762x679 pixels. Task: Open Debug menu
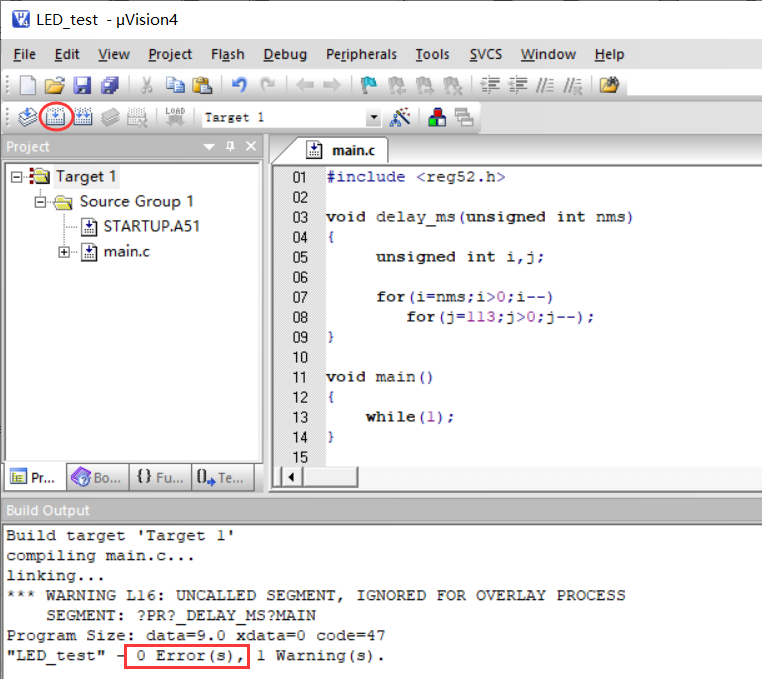coord(285,54)
